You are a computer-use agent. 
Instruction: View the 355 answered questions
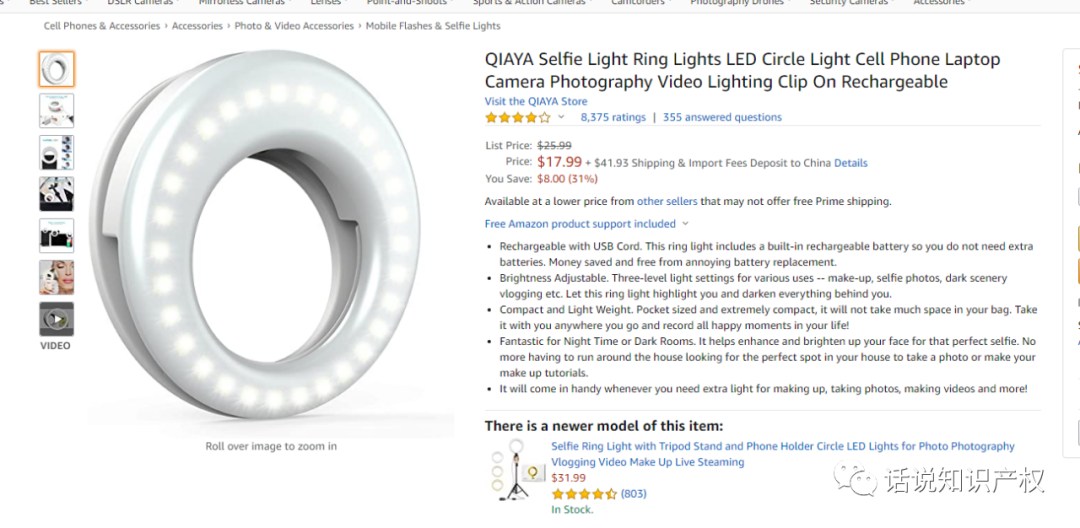[x=722, y=117]
